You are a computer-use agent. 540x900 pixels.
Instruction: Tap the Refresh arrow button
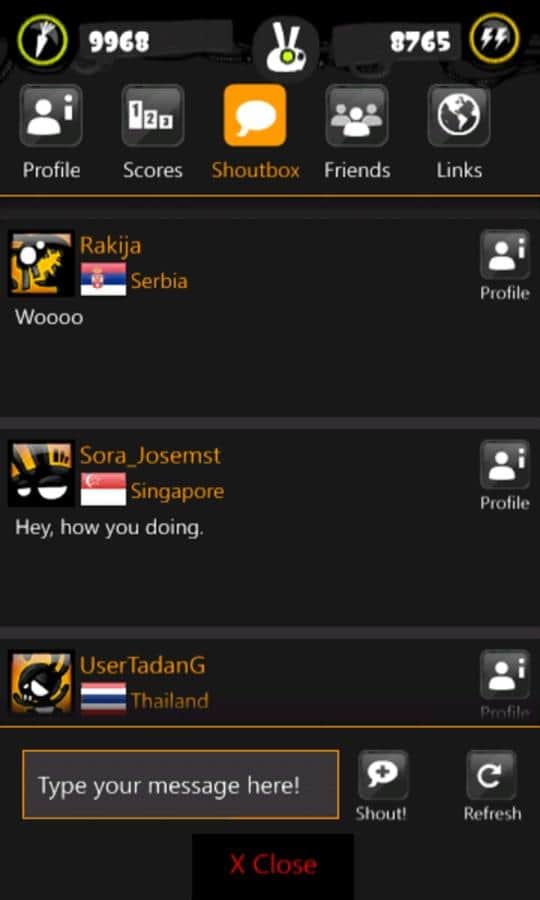pyautogui.click(x=492, y=775)
